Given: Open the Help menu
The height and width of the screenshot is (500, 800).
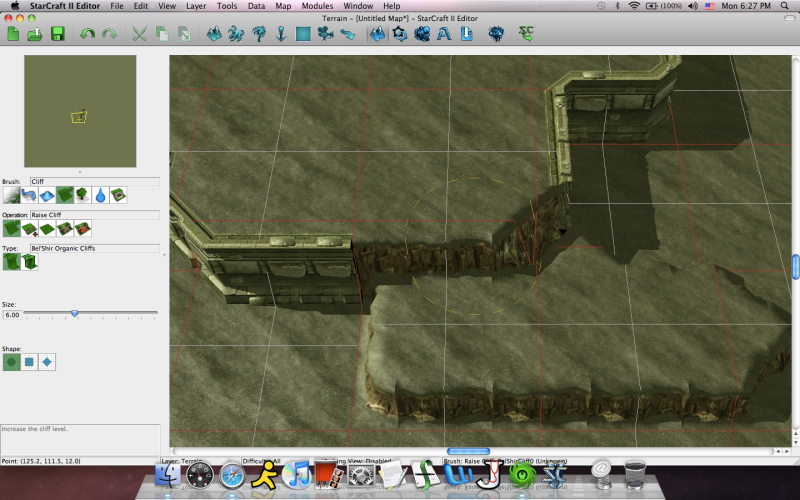Looking at the screenshot, I should [391, 6].
